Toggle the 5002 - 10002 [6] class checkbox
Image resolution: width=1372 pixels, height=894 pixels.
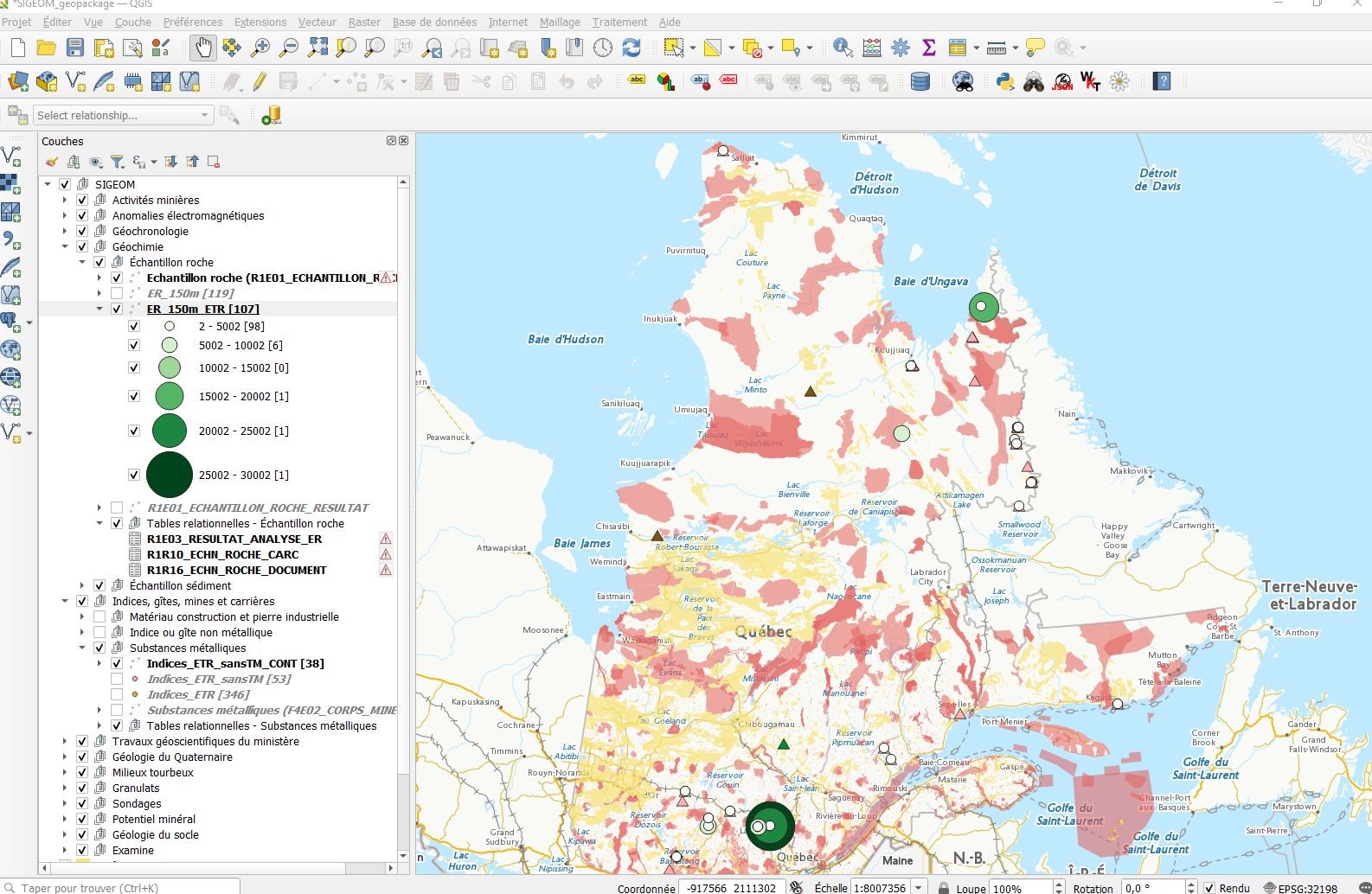point(134,345)
